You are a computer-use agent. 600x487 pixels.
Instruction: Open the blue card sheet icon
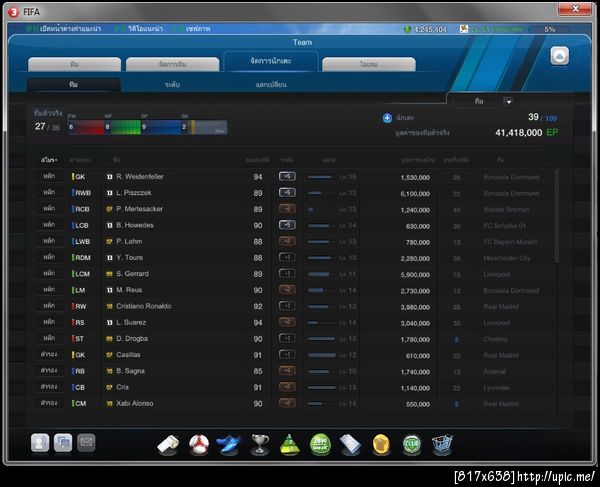pyautogui.click(x=351, y=445)
